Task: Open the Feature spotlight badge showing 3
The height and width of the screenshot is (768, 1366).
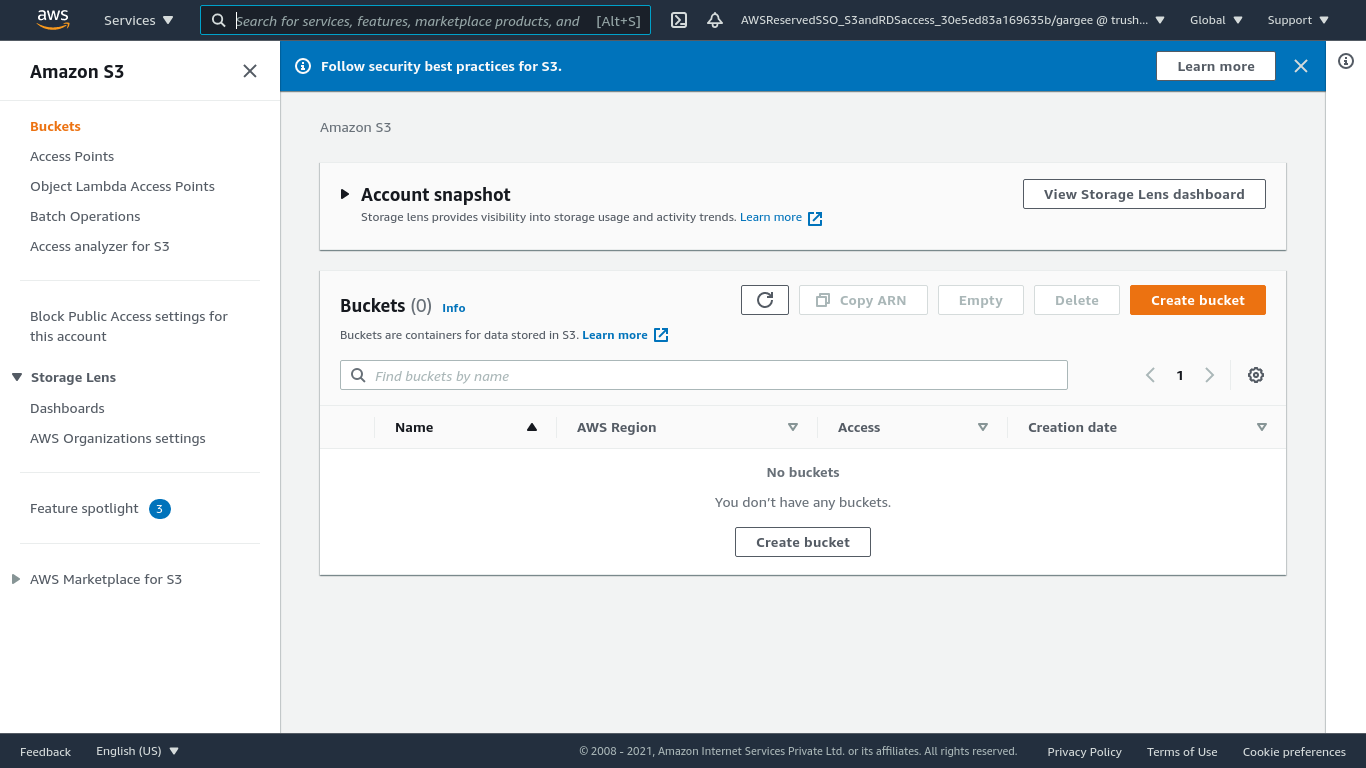Action: tap(160, 509)
